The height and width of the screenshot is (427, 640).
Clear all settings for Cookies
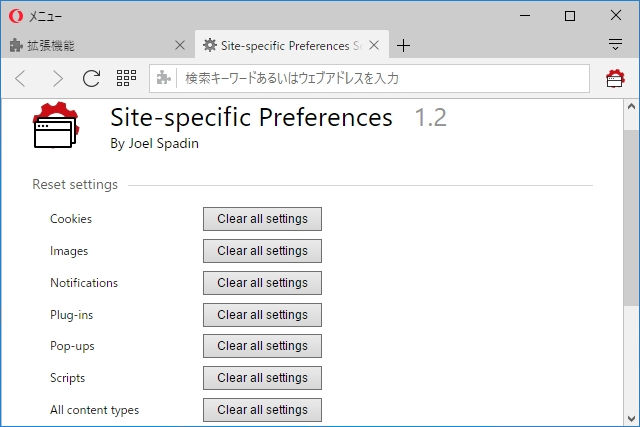pyautogui.click(x=262, y=219)
